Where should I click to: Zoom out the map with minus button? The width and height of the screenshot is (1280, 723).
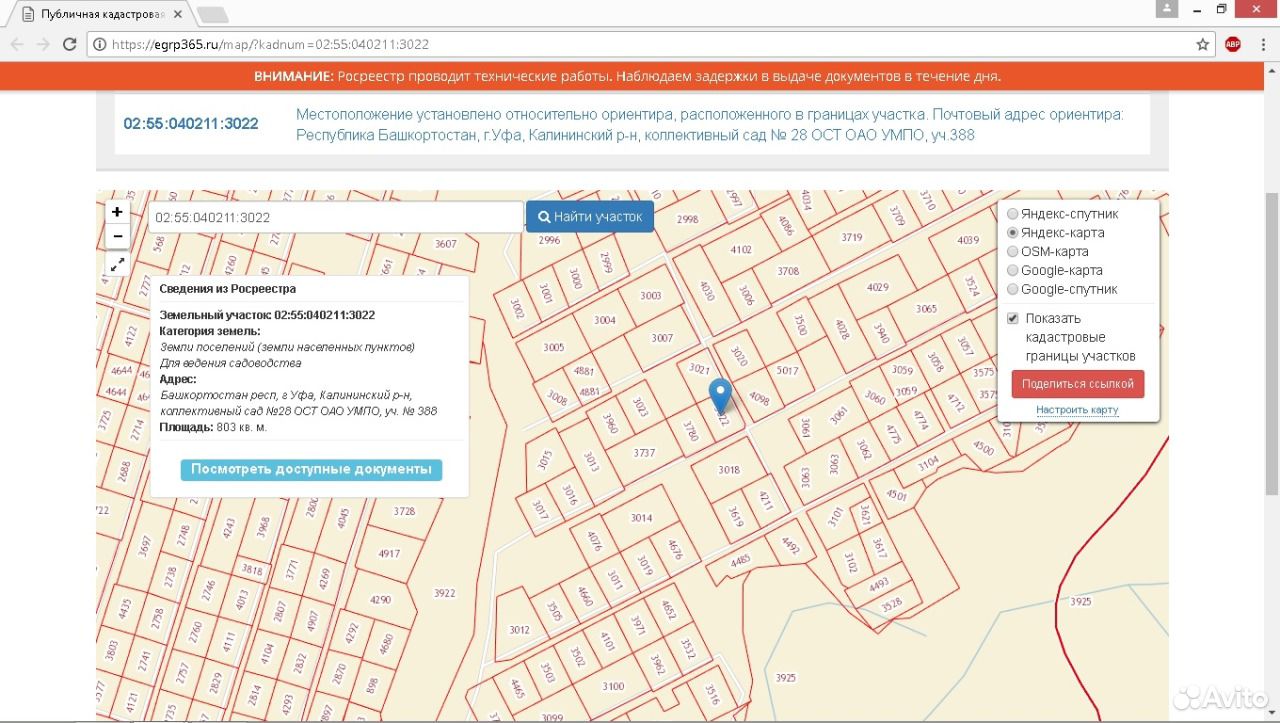tap(117, 236)
